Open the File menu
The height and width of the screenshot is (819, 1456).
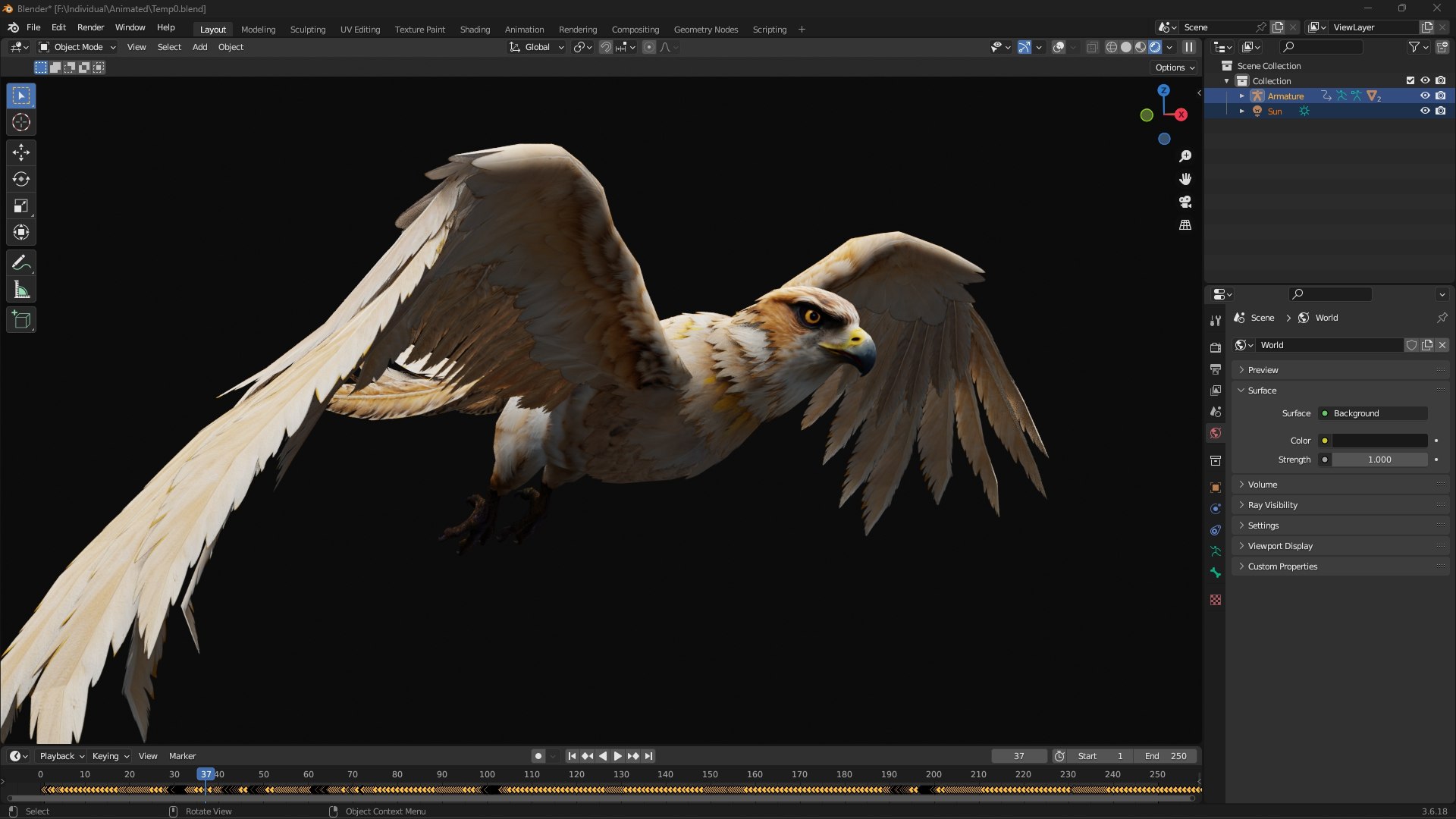33,27
